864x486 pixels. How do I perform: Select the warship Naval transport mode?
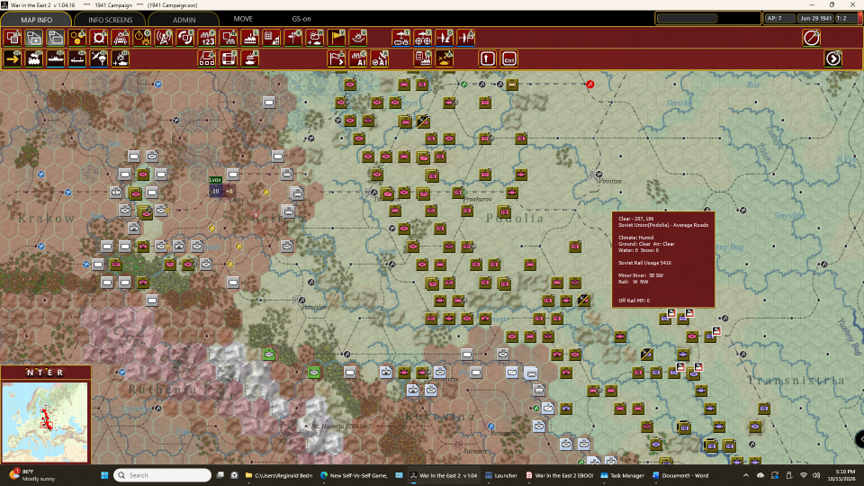(56, 58)
